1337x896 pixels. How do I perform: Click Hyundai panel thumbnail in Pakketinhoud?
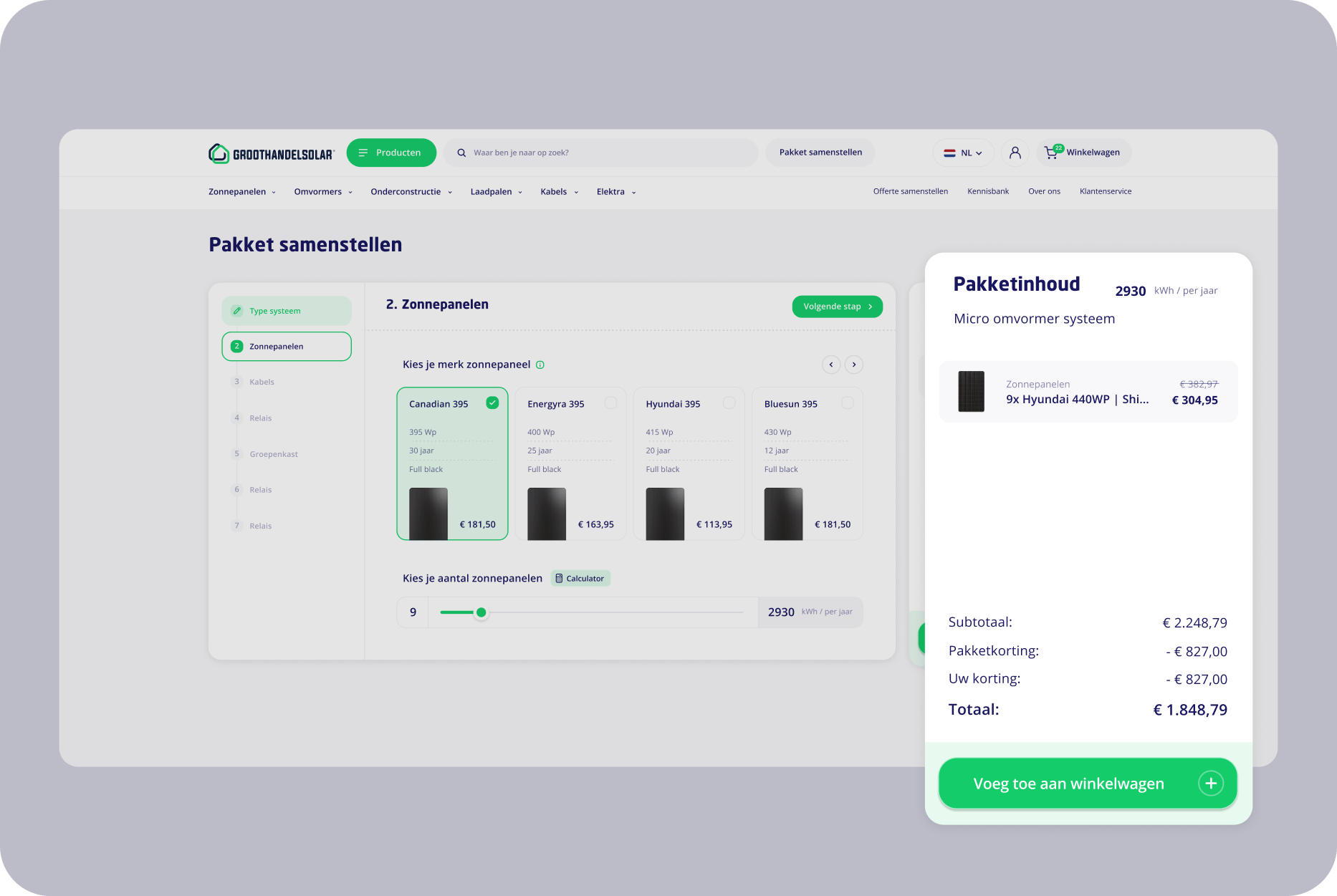pos(972,391)
